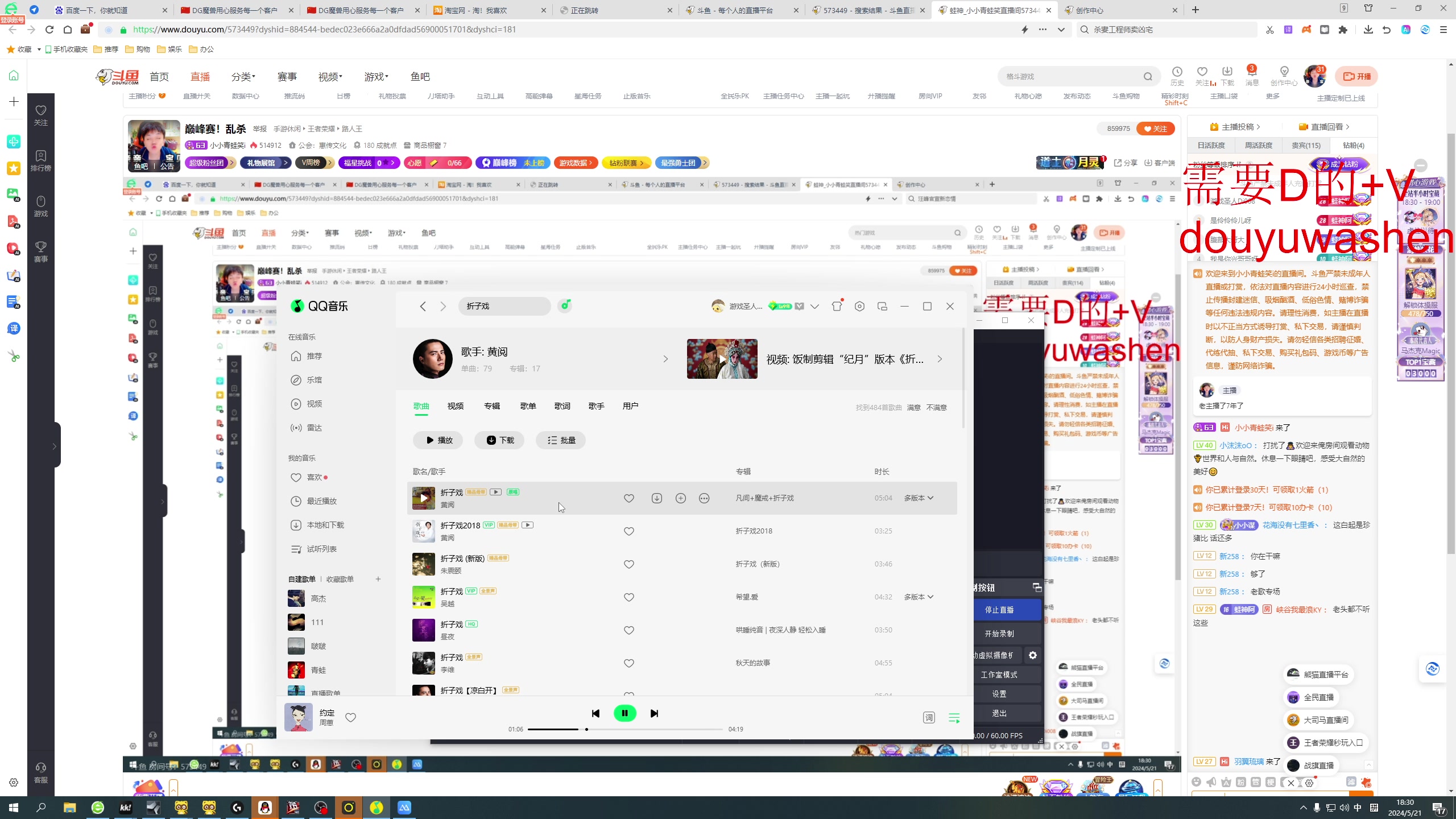Open QQ Music settings gear icon

[x=859, y=306]
